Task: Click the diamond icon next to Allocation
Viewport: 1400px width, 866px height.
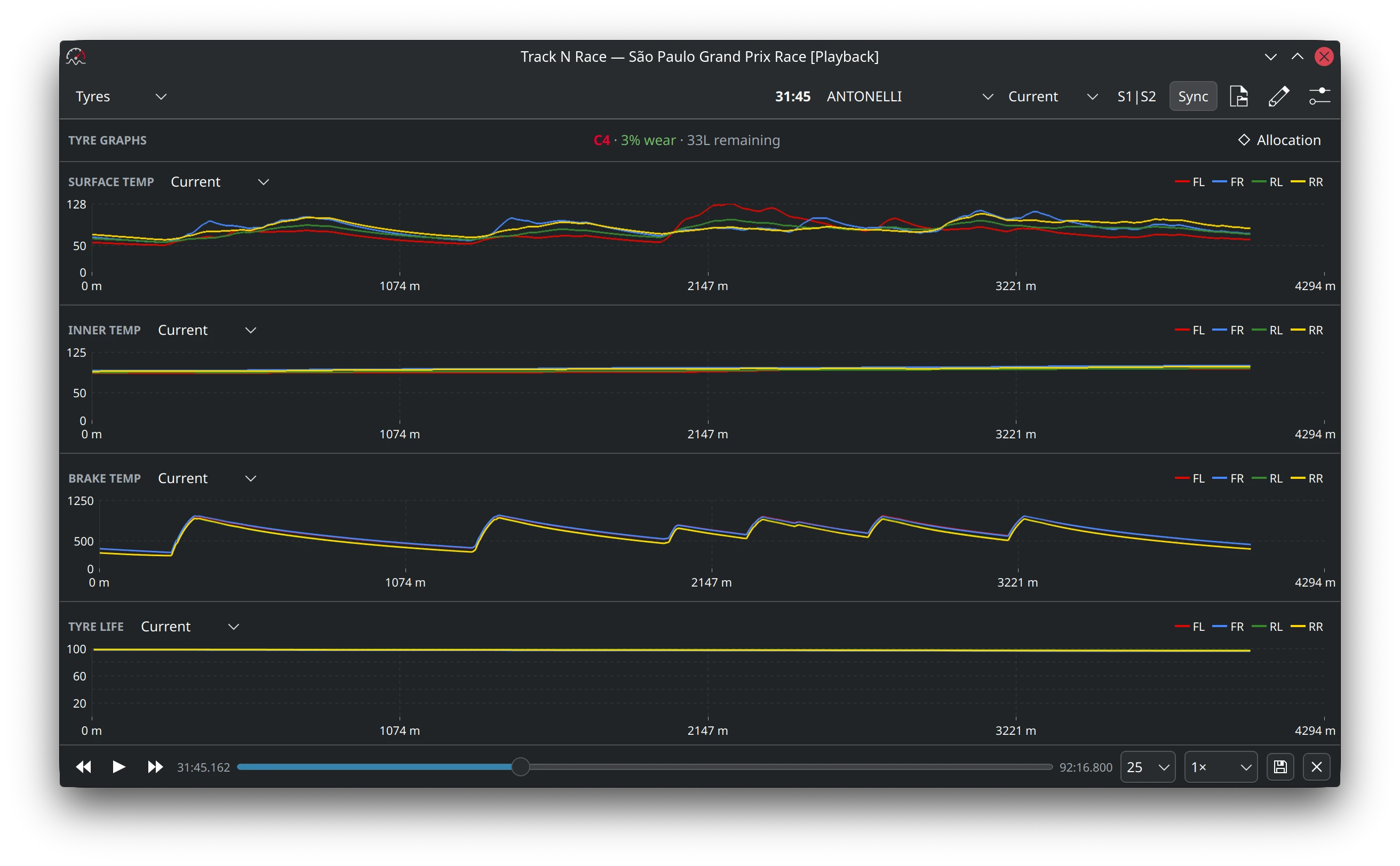Action: point(1244,140)
